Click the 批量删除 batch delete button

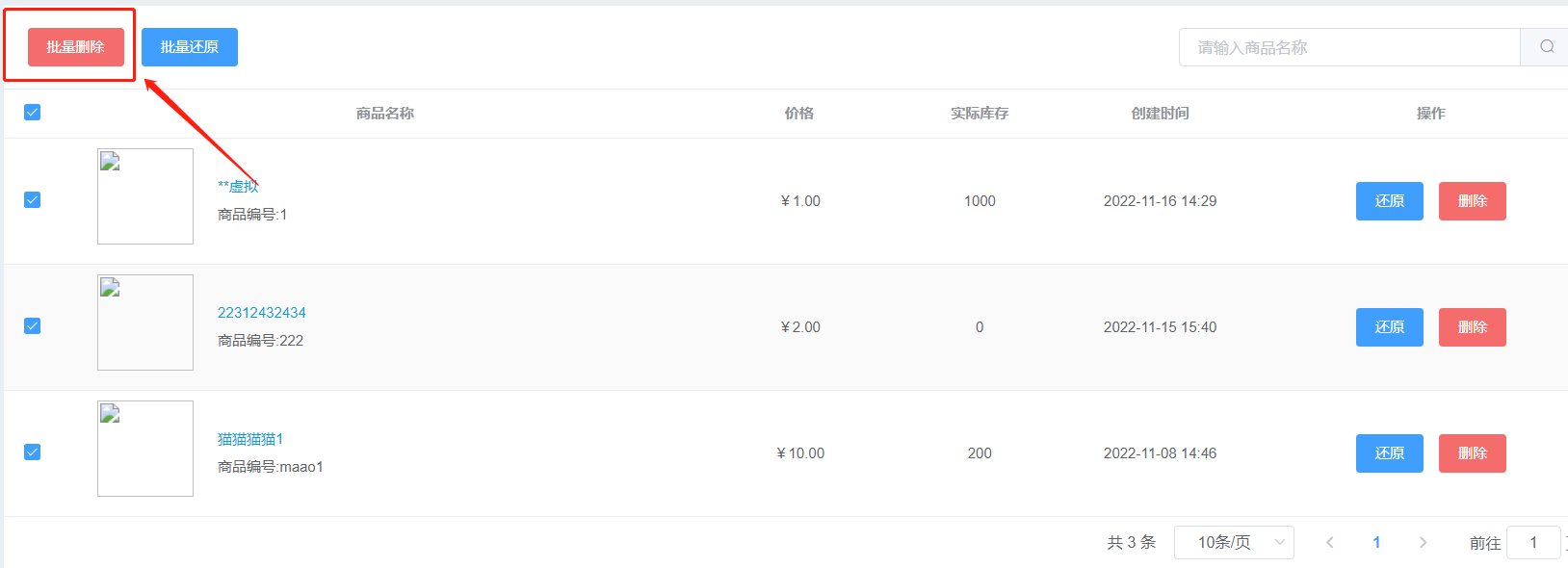76,47
